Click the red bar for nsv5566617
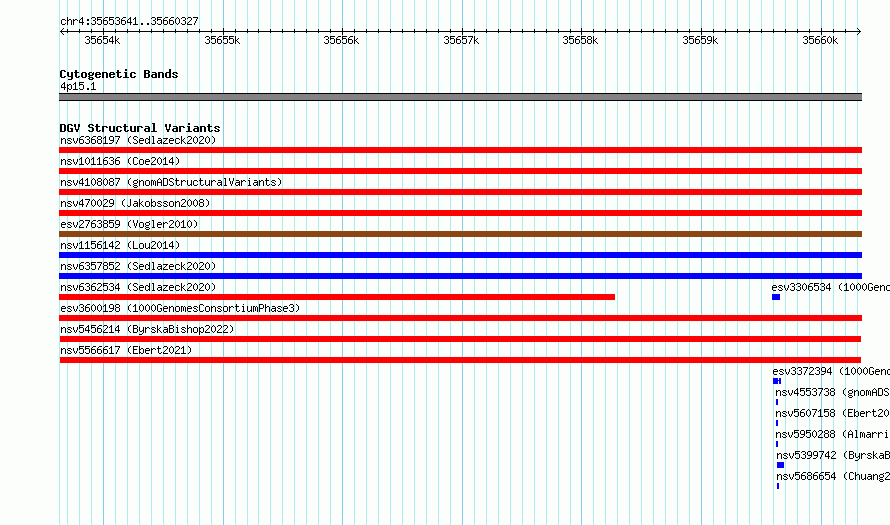 coord(460,360)
